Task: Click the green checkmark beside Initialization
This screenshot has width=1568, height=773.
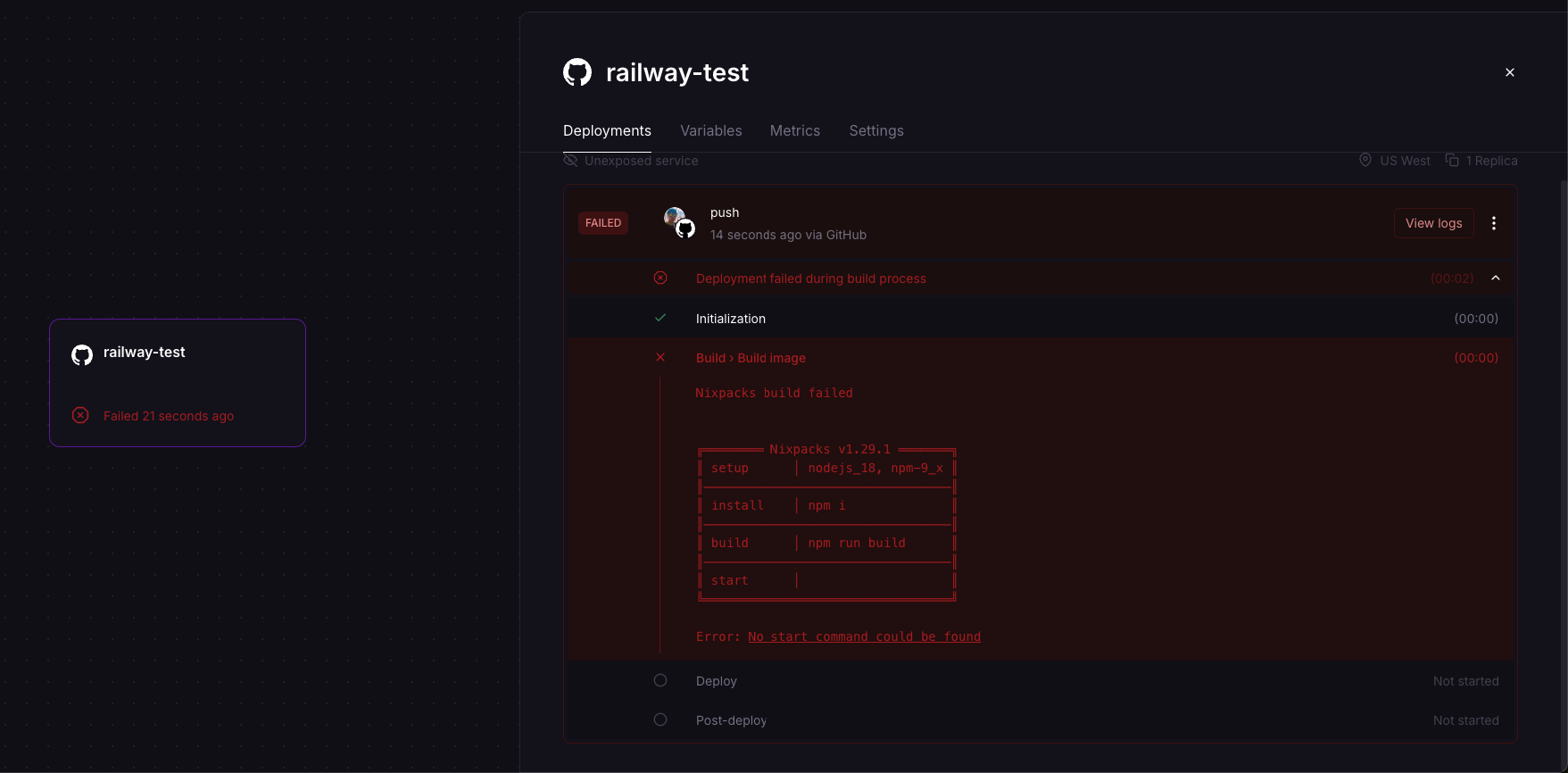Action: tap(660, 318)
